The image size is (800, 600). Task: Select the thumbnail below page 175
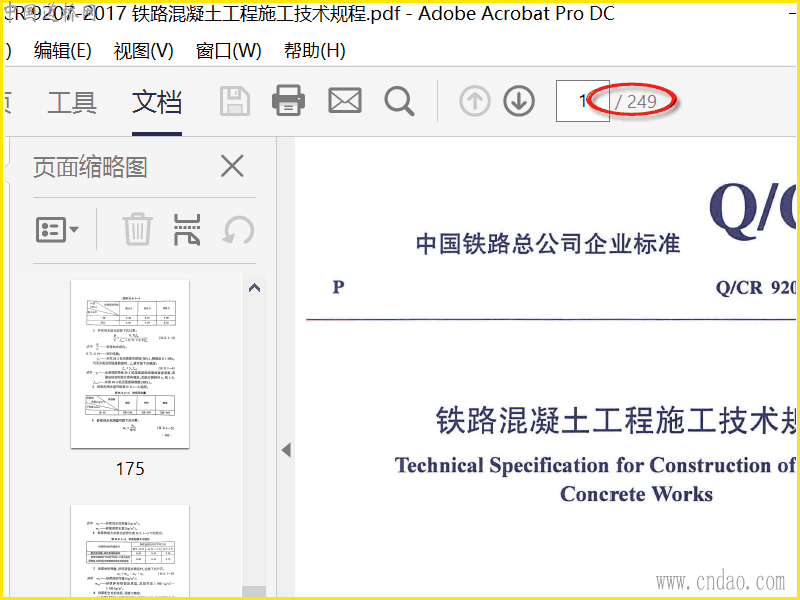coord(130,551)
